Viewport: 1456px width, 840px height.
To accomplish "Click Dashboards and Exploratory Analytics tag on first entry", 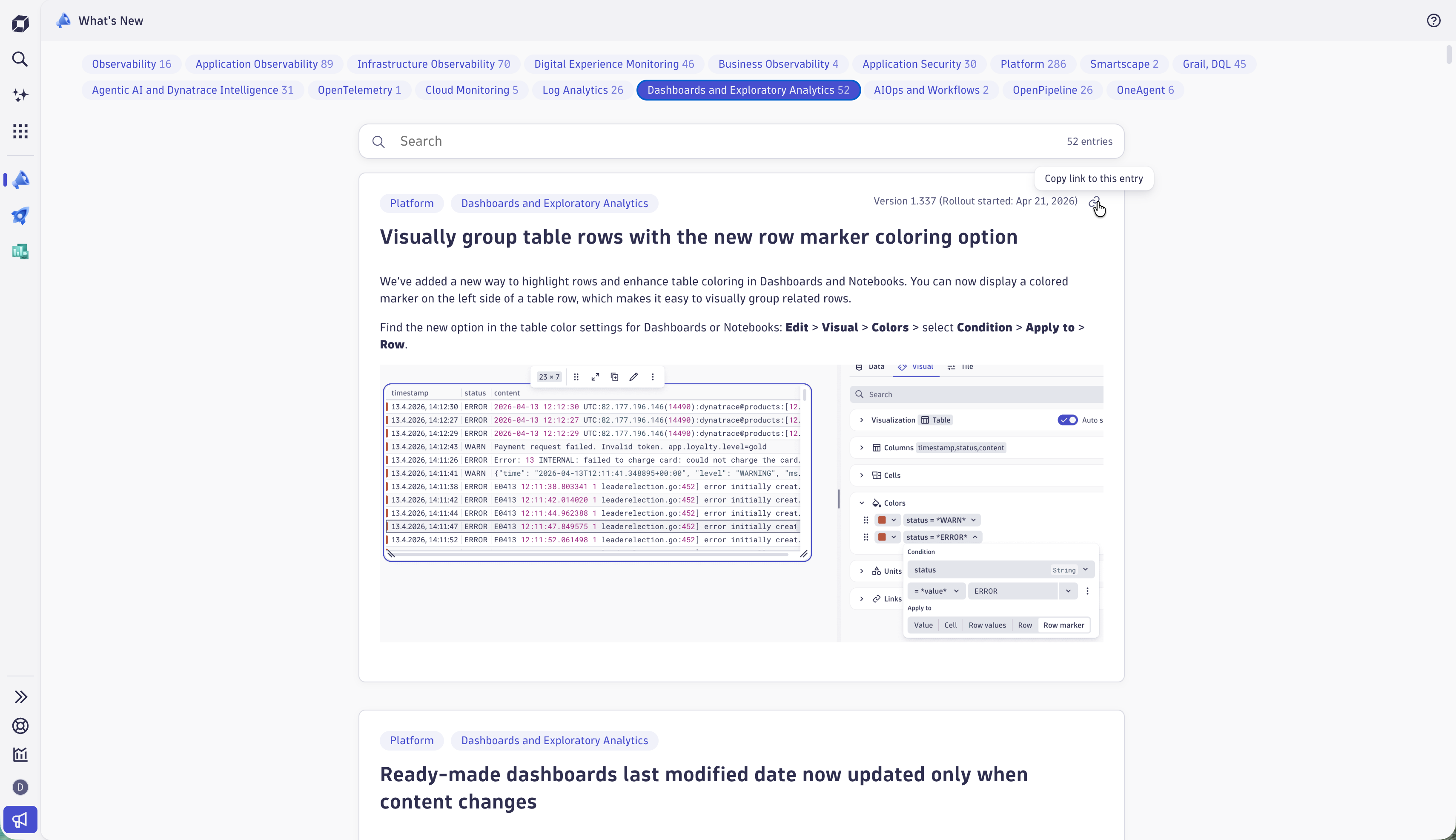I will click(554, 203).
